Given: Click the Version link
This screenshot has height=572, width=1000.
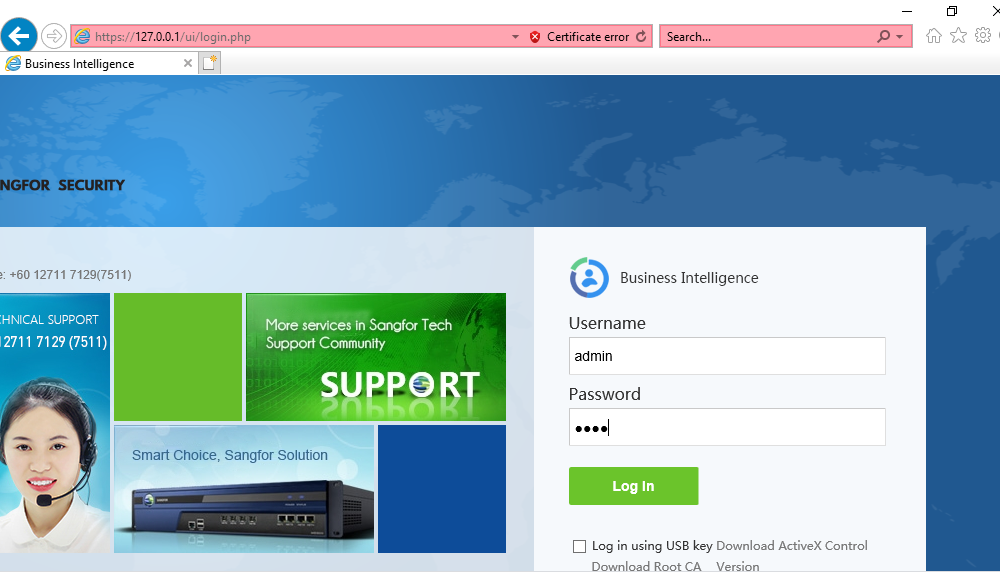Looking at the screenshot, I should 737,566.
